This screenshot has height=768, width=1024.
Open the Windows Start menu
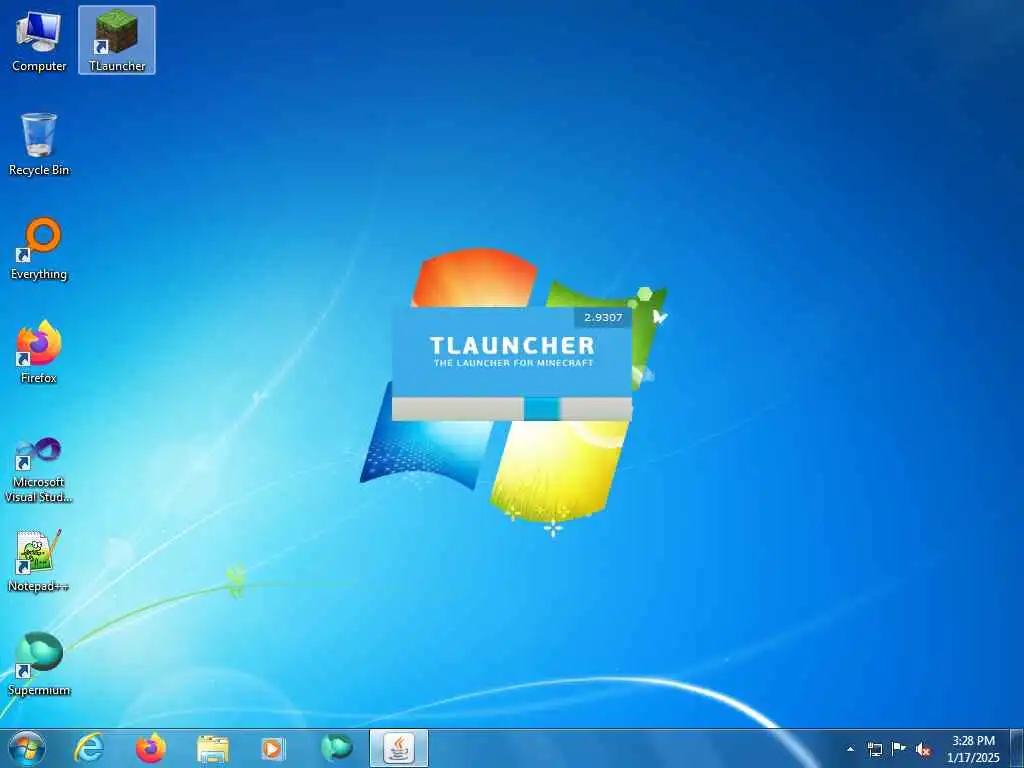[27, 748]
